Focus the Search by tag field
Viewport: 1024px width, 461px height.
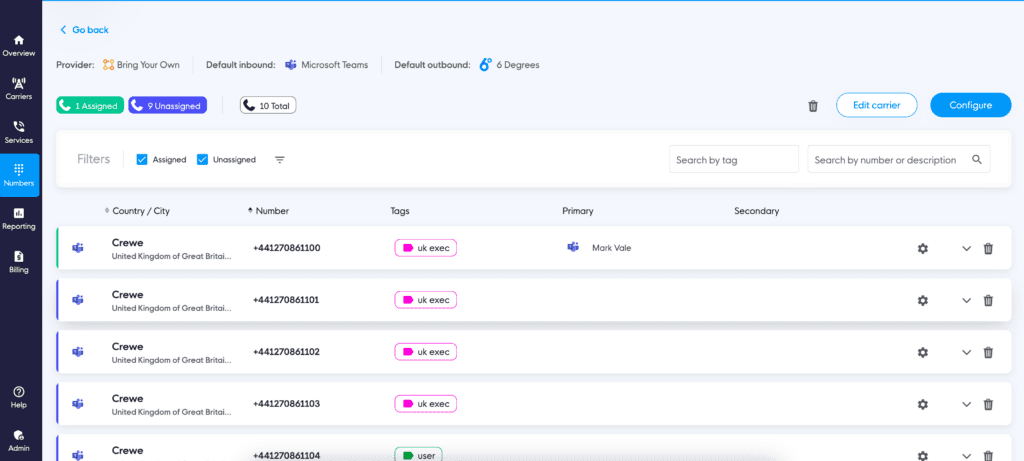734,159
